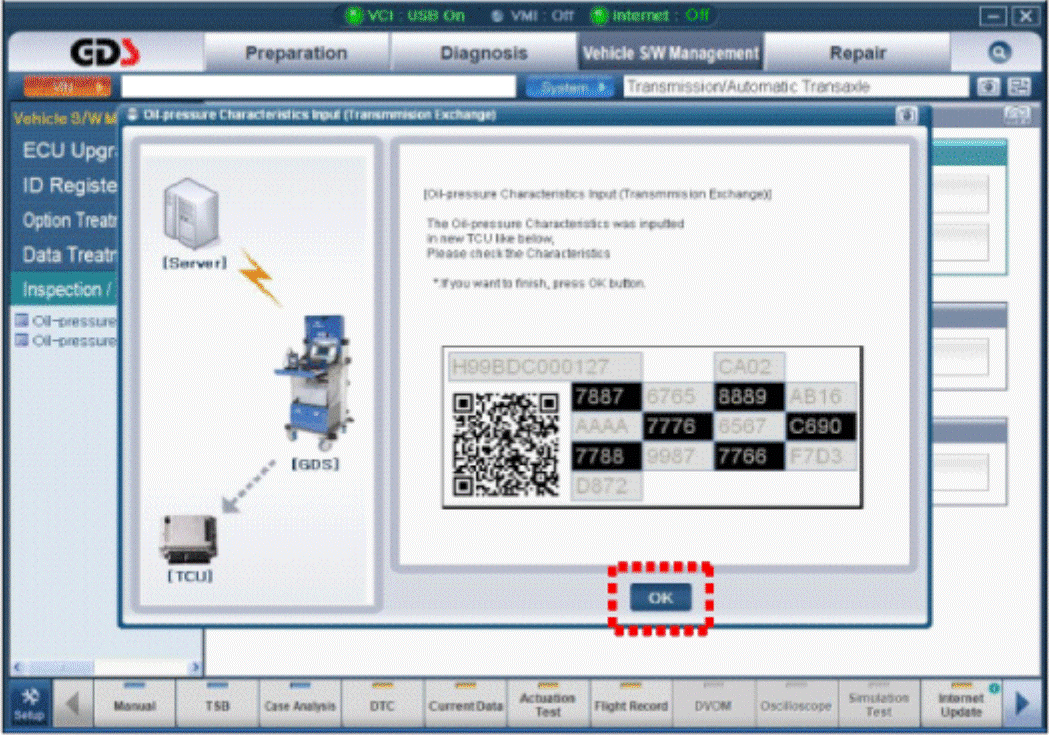Open the Flight Record tool

click(631, 703)
